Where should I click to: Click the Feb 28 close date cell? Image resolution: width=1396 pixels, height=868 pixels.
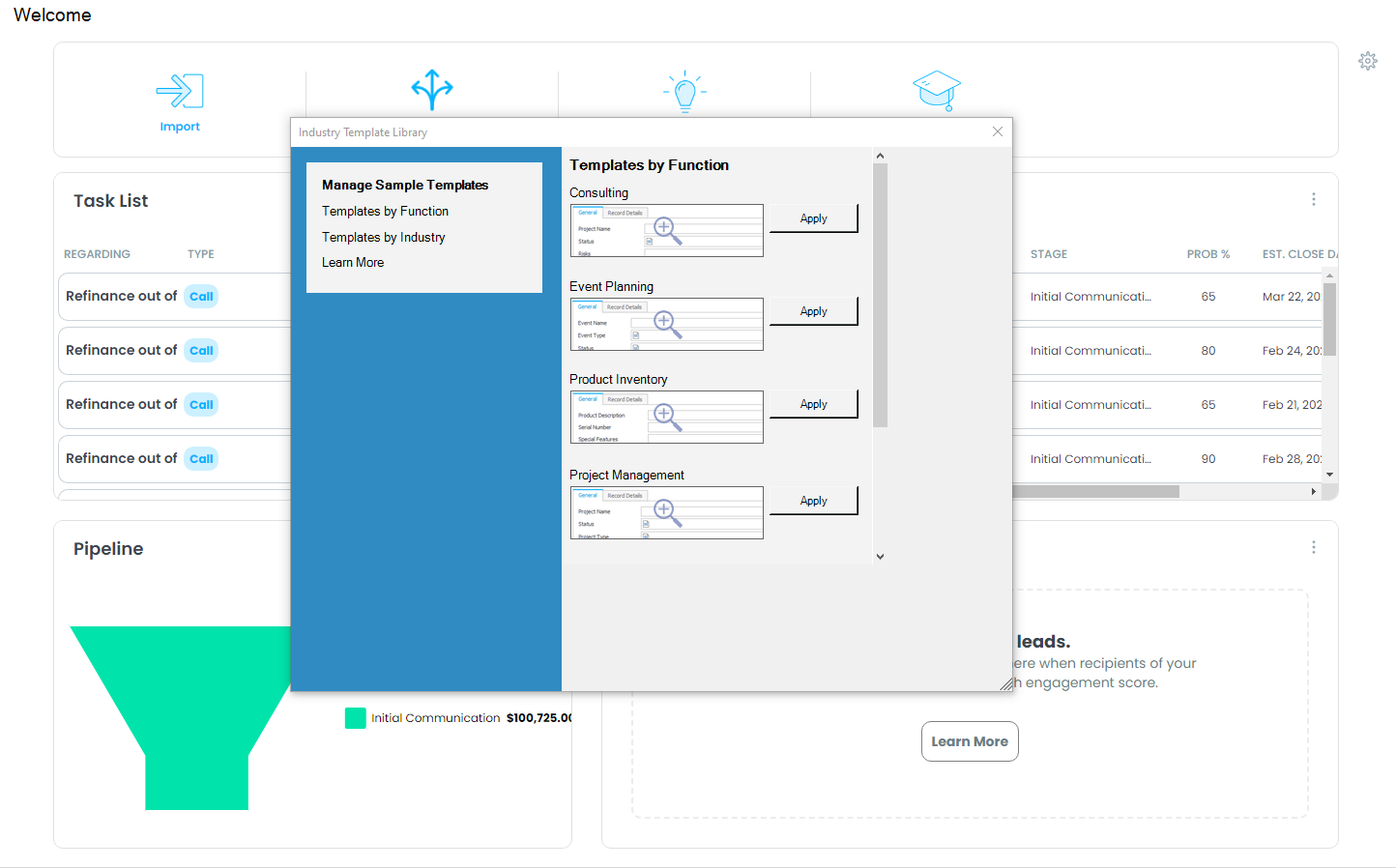click(1293, 459)
